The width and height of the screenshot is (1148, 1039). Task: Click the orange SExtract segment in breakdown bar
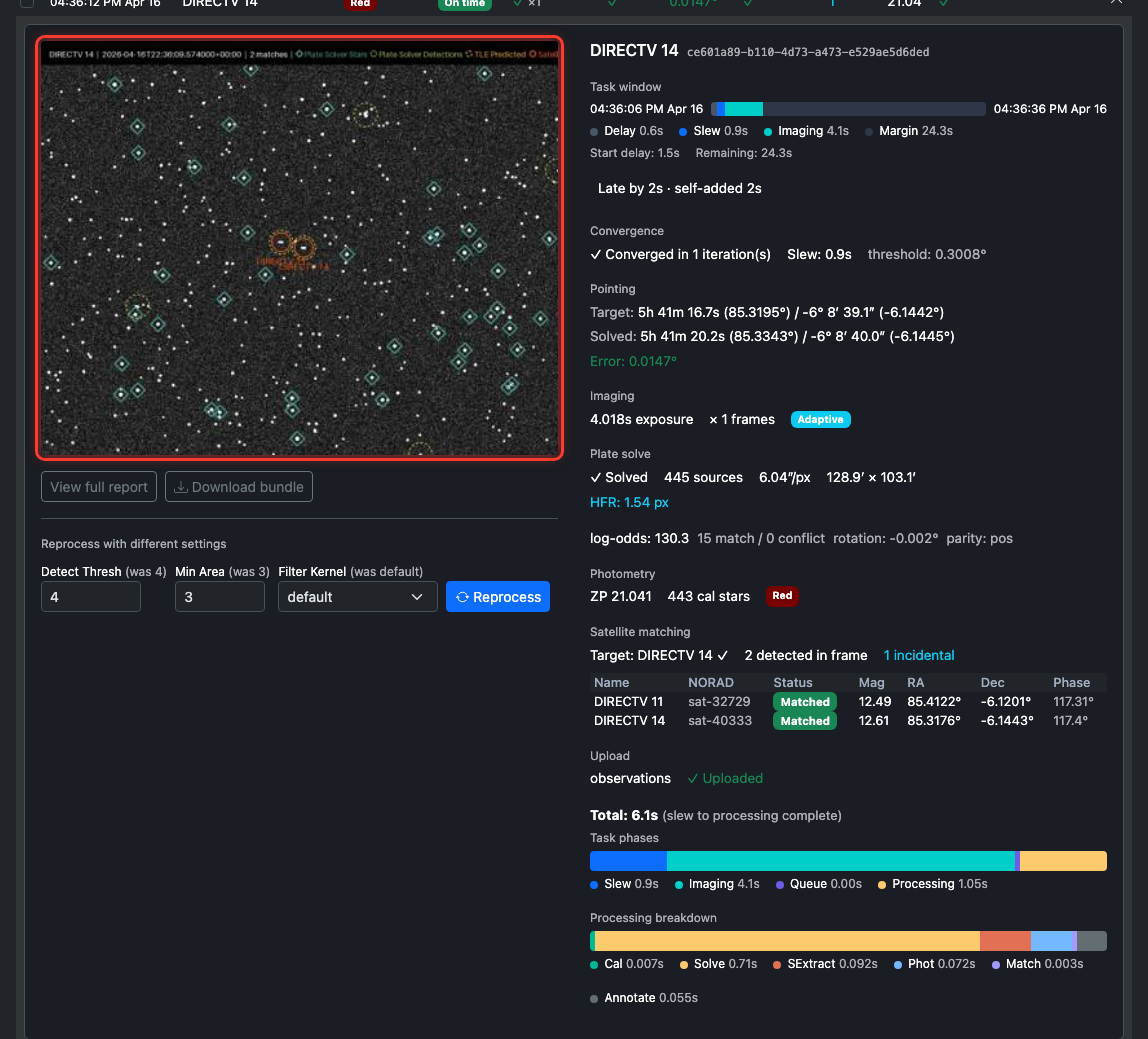click(x=1005, y=941)
